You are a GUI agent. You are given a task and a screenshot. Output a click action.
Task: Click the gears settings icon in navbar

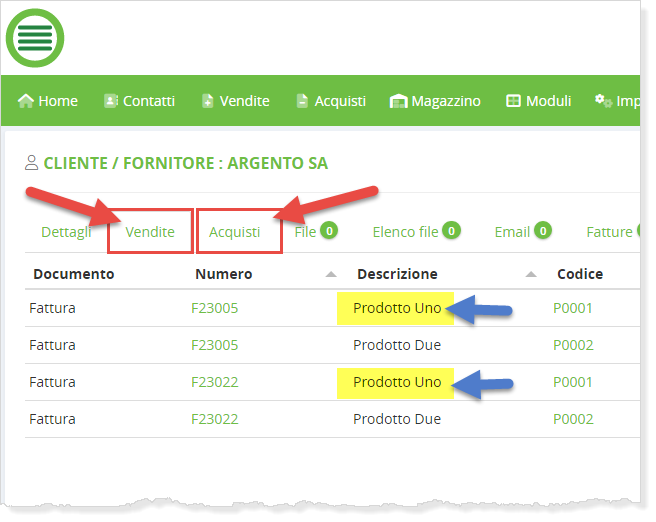coord(603,101)
